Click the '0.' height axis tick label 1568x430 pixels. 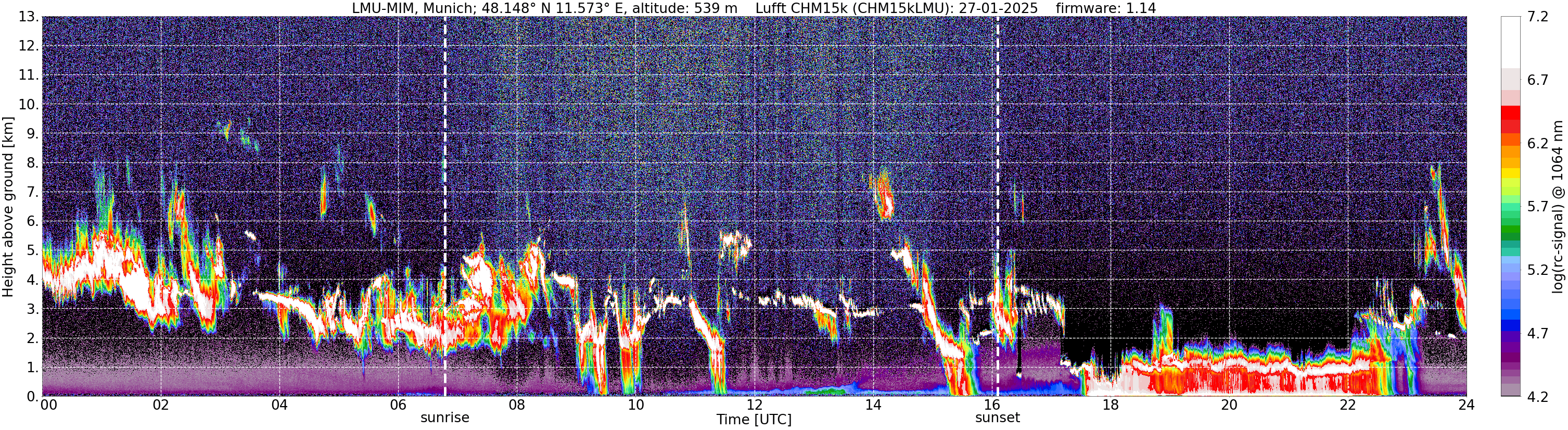[32, 397]
